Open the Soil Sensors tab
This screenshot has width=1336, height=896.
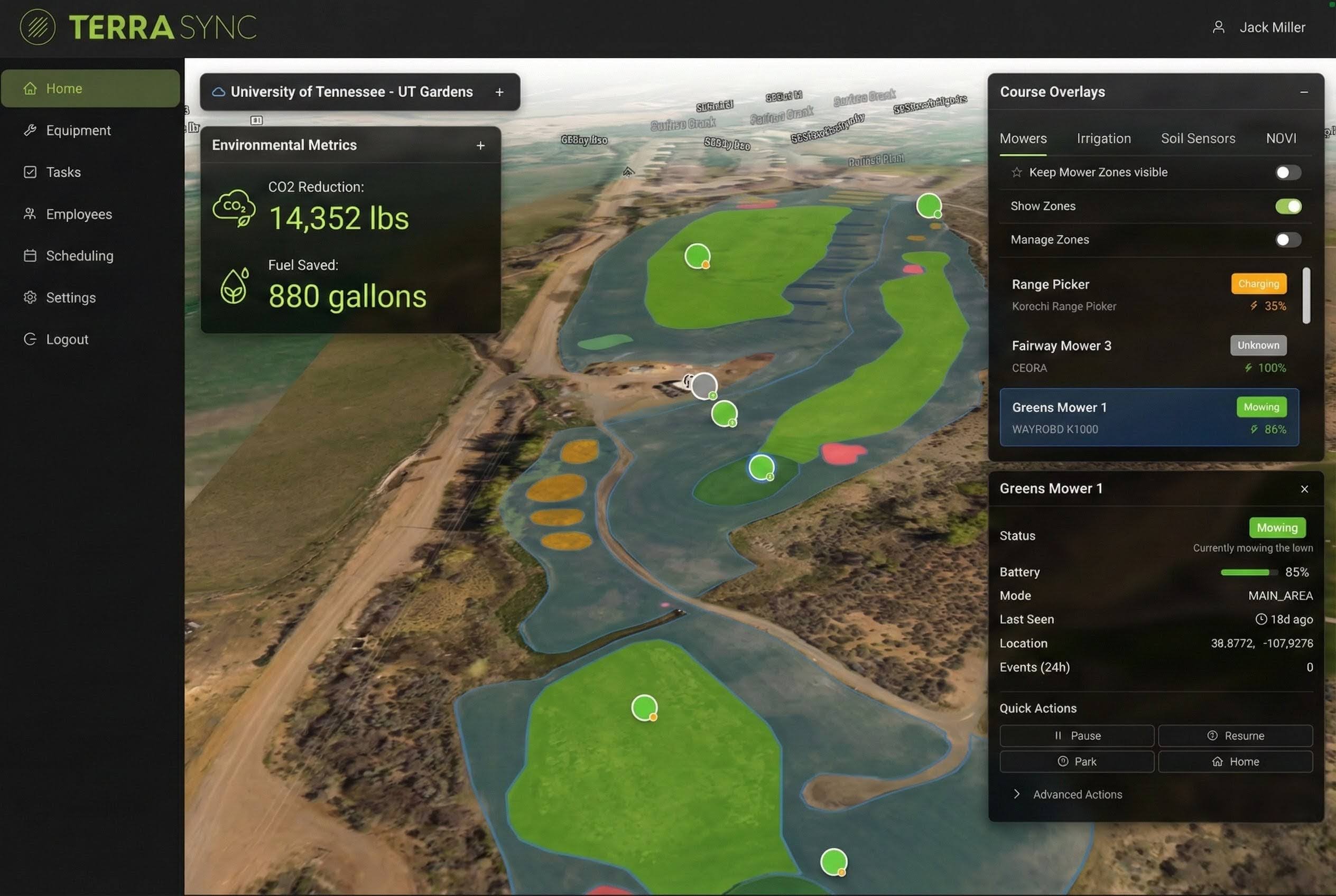(x=1198, y=138)
